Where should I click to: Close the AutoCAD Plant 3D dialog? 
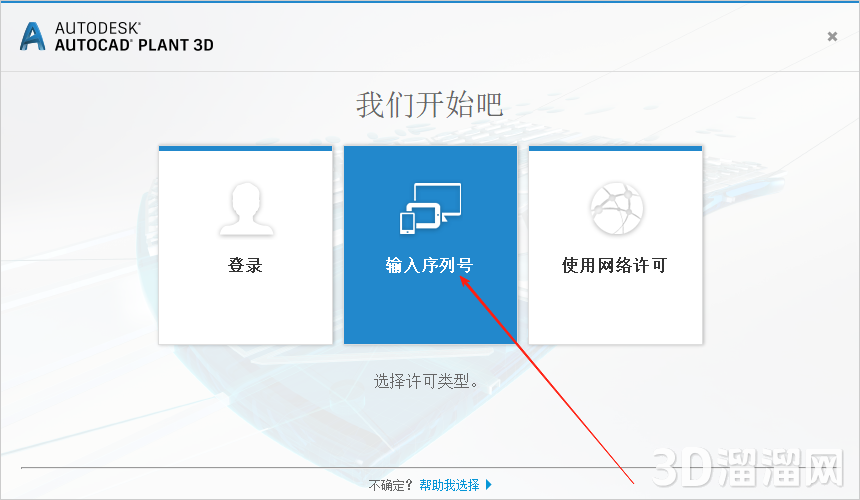pyautogui.click(x=832, y=36)
